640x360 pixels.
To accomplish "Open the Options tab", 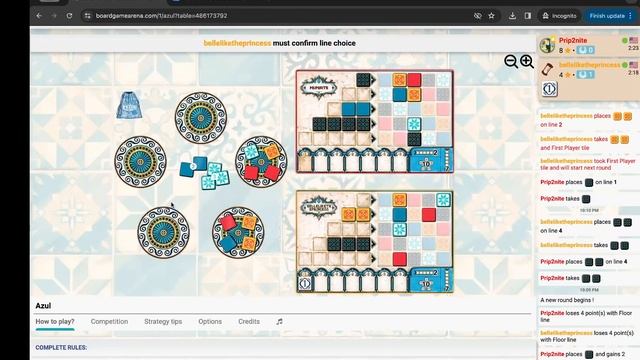I will point(210,322).
